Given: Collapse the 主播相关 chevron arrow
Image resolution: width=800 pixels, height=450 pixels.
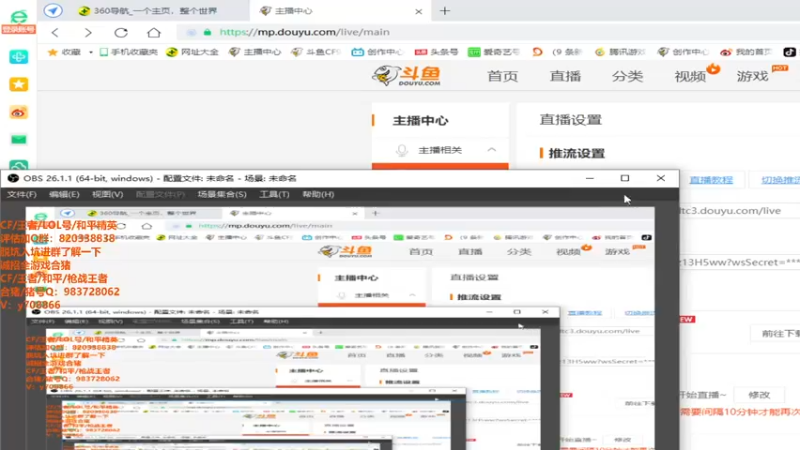Looking at the screenshot, I should click(x=491, y=150).
